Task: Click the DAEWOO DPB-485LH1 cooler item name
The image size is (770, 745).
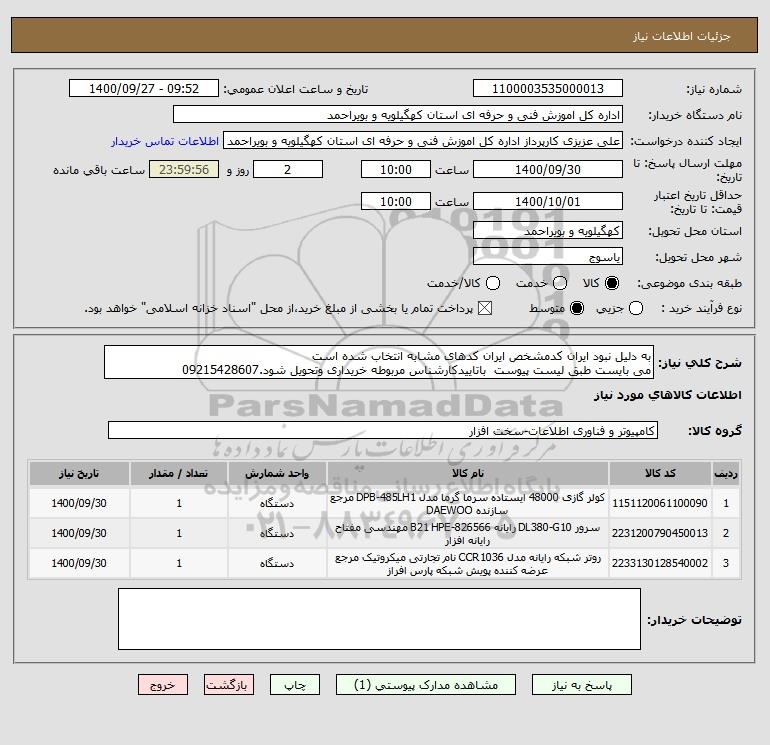Action: (468, 503)
